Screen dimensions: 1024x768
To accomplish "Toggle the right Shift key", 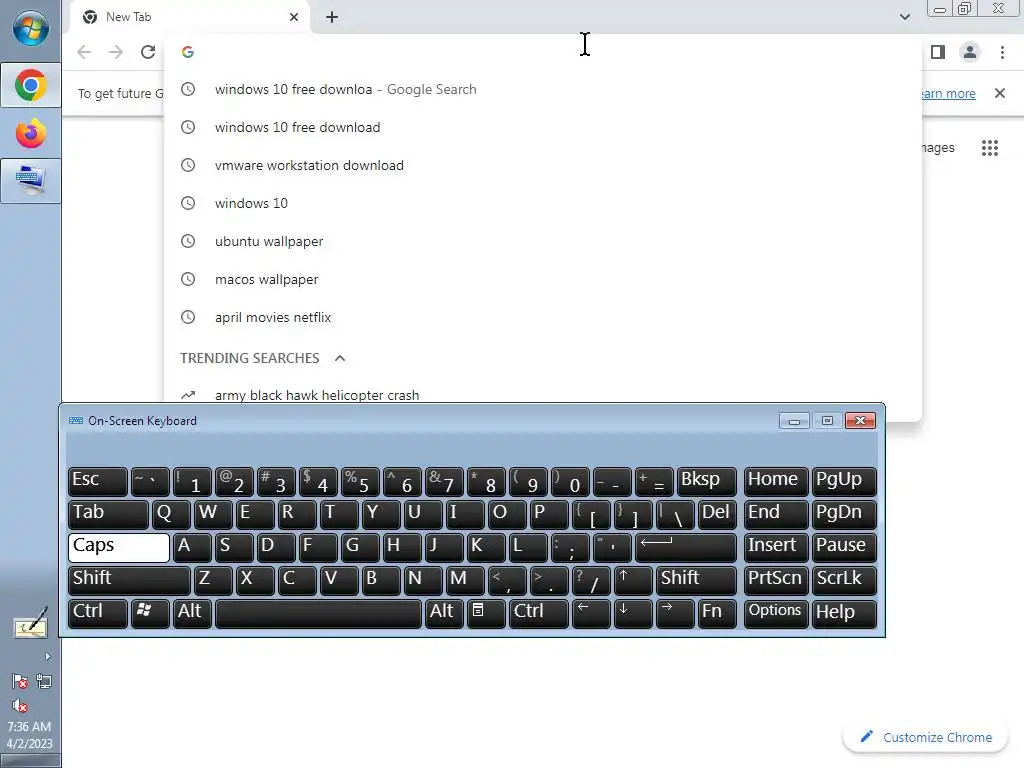I will pyautogui.click(x=696, y=580).
